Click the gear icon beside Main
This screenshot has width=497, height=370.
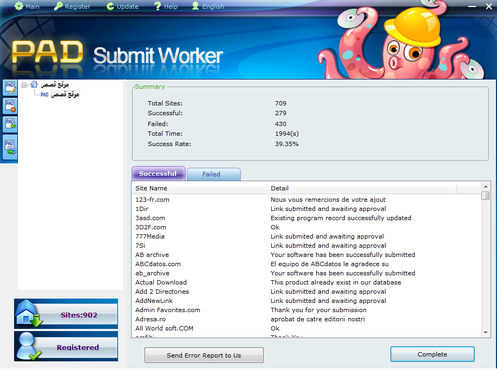[x=19, y=6]
